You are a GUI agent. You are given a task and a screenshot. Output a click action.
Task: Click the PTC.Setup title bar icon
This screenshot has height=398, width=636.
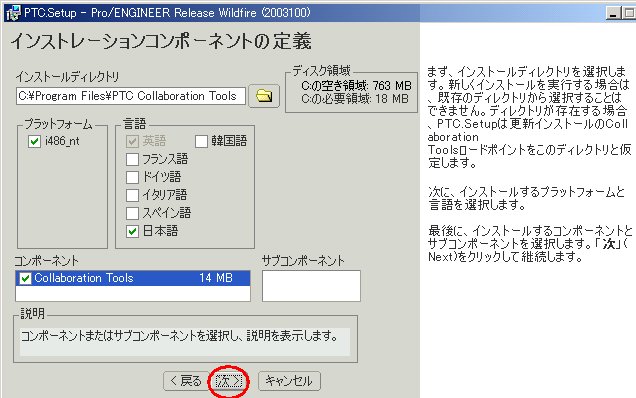[13, 13]
